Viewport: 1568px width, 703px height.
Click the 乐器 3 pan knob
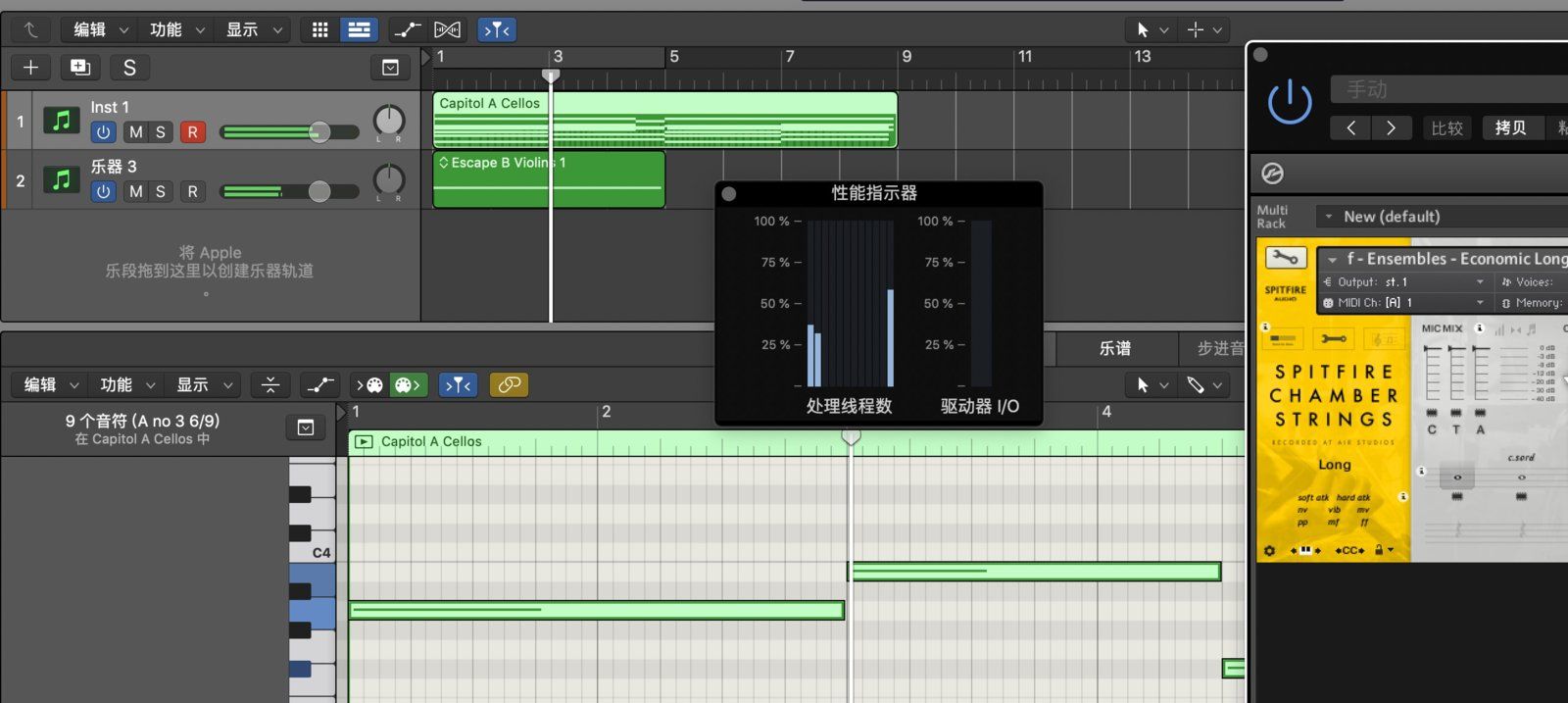pos(389,179)
